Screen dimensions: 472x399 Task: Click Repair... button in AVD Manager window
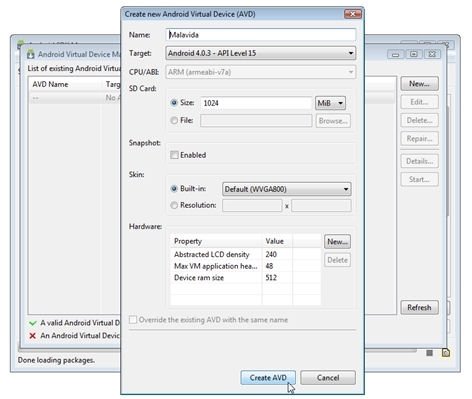tap(419, 139)
